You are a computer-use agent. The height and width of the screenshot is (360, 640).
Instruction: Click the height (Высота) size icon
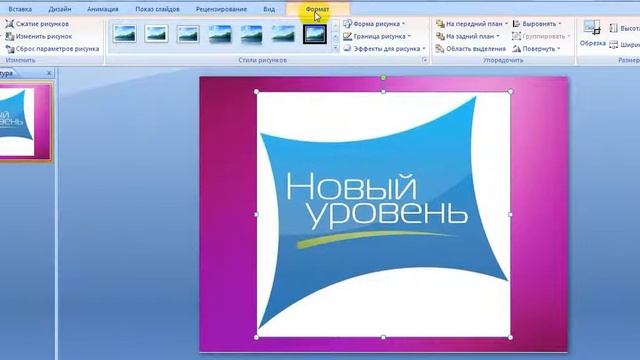point(613,28)
